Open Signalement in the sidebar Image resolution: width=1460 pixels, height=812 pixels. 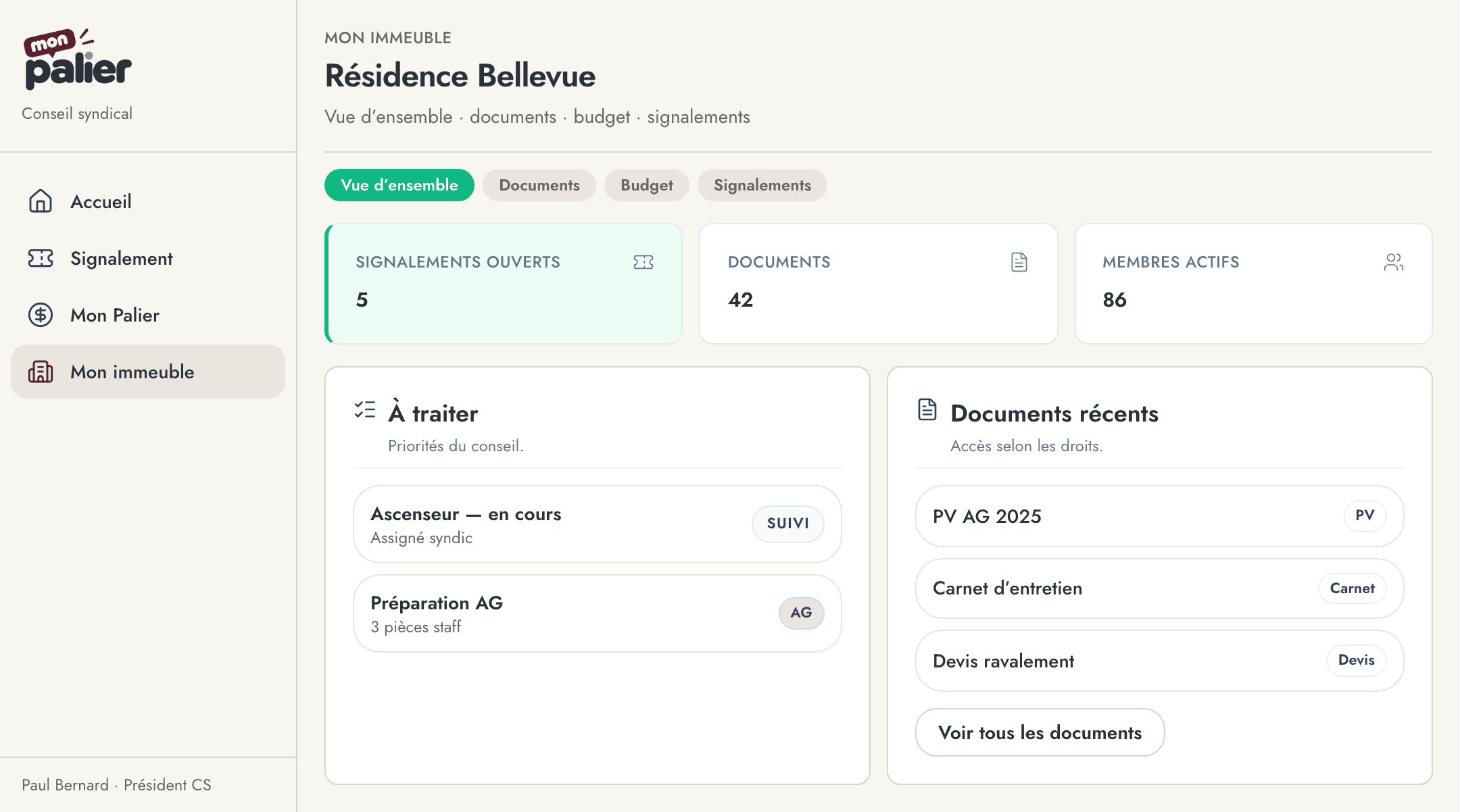(x=148, y=258)
